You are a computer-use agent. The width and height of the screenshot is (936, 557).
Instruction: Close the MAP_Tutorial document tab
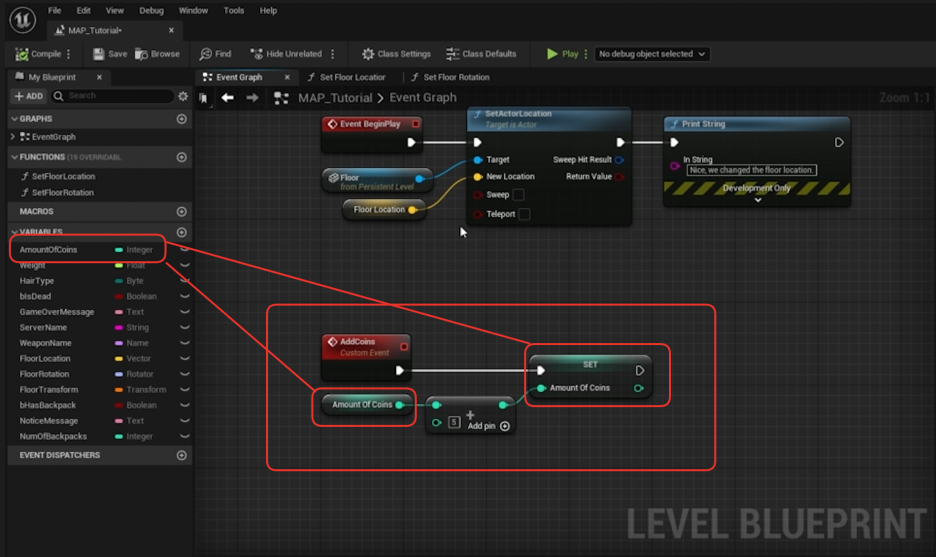pos(171,30)
